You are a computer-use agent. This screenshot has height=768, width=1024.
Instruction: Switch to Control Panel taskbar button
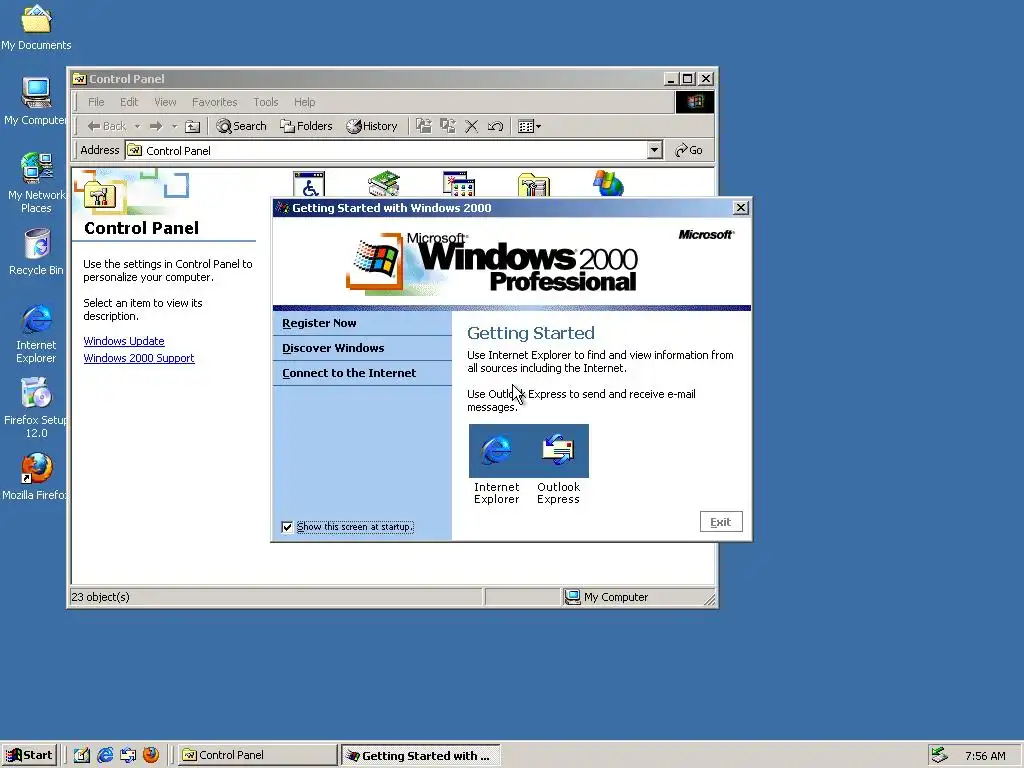257,755
